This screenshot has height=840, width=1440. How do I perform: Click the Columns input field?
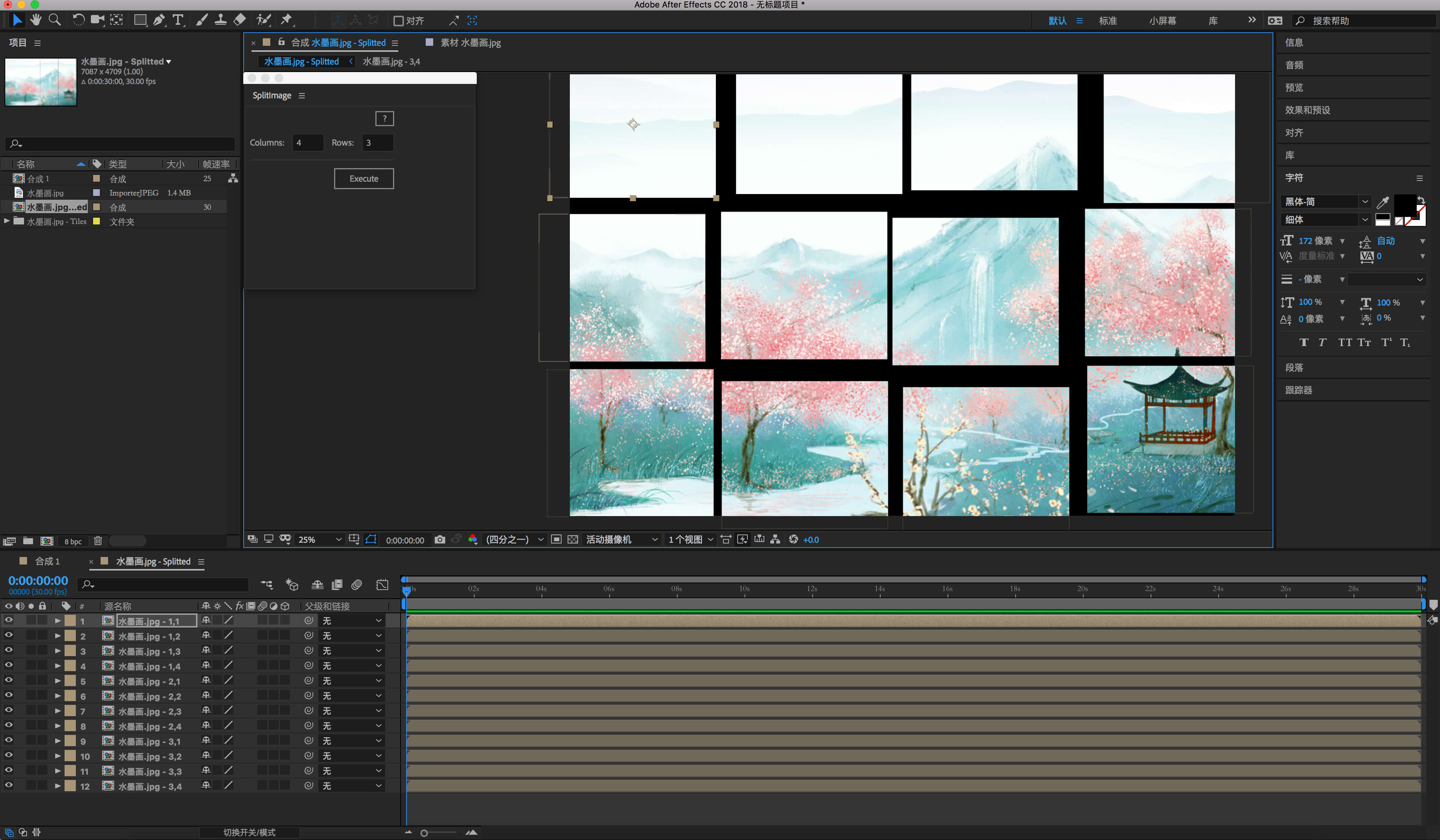[x=307, y=143]
